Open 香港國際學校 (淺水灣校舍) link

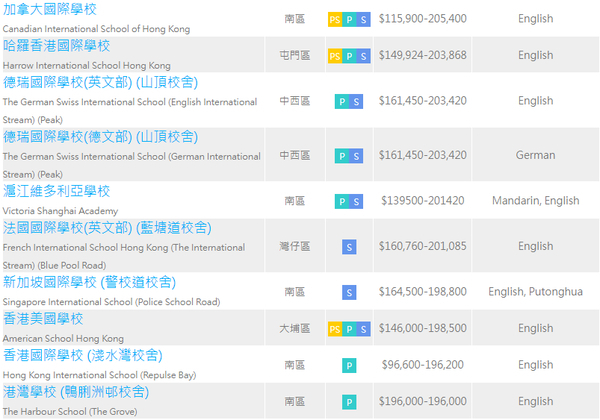coord(83,355)
